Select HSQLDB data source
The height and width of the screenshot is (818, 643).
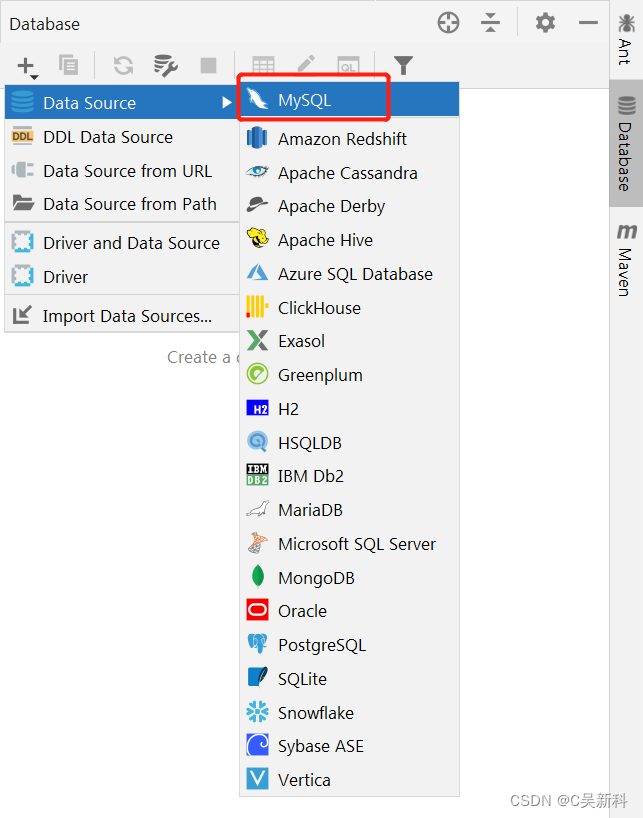(349, 443)
